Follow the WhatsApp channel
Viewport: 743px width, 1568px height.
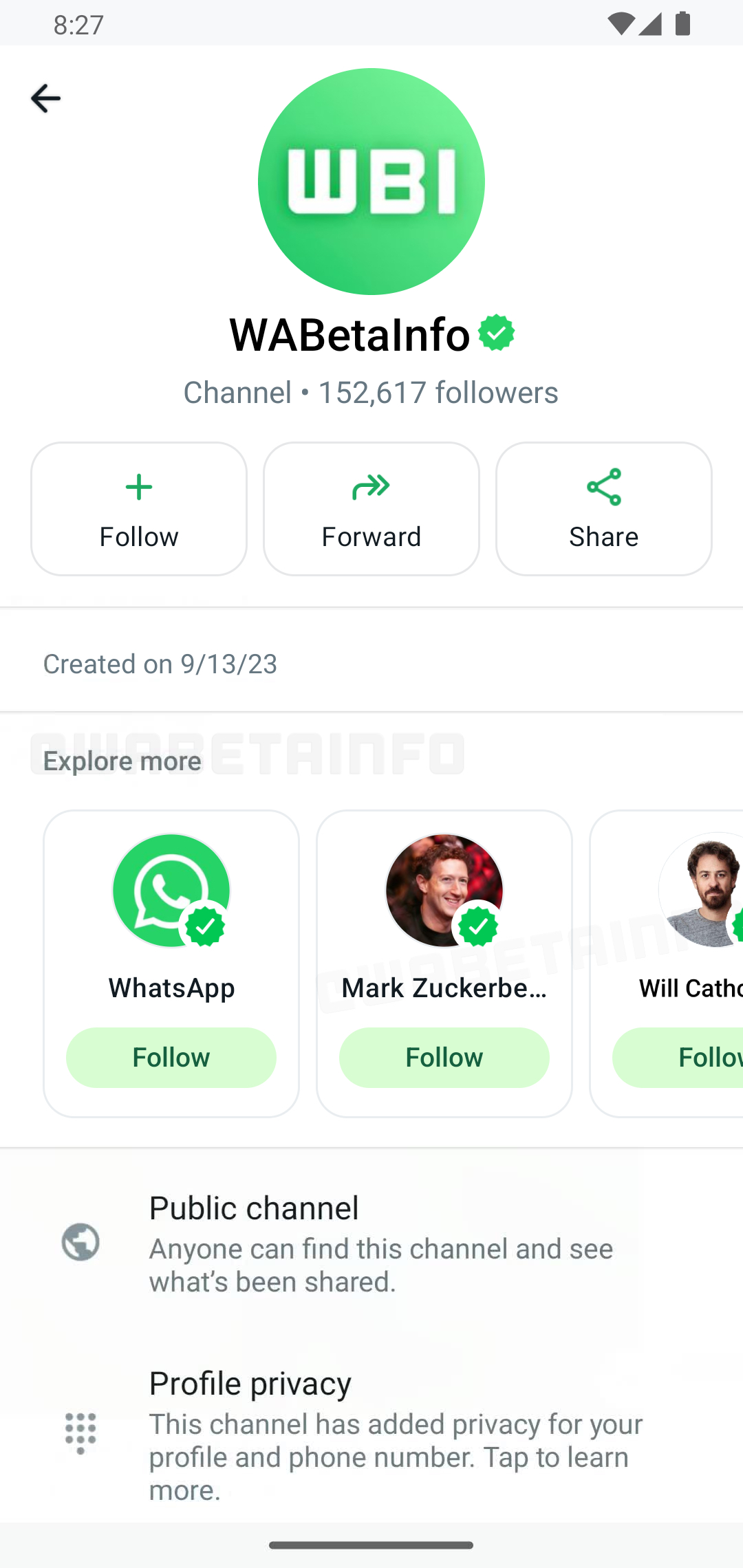click(171, 1057)
